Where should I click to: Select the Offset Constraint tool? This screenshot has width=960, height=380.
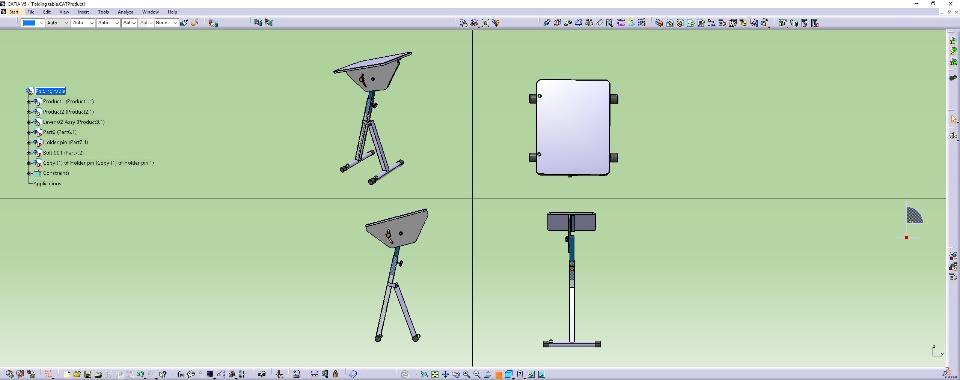pyautogui.click(x=568, y=23)
